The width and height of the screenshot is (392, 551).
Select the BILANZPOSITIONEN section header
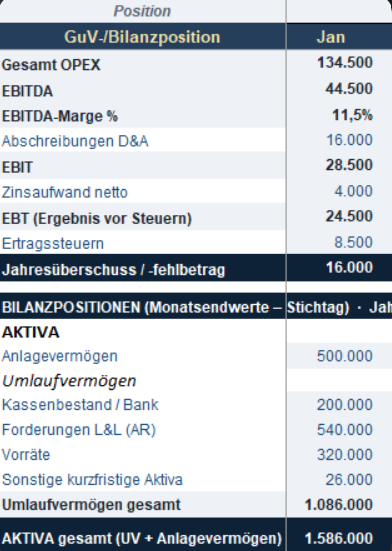[x=196, y=307]
